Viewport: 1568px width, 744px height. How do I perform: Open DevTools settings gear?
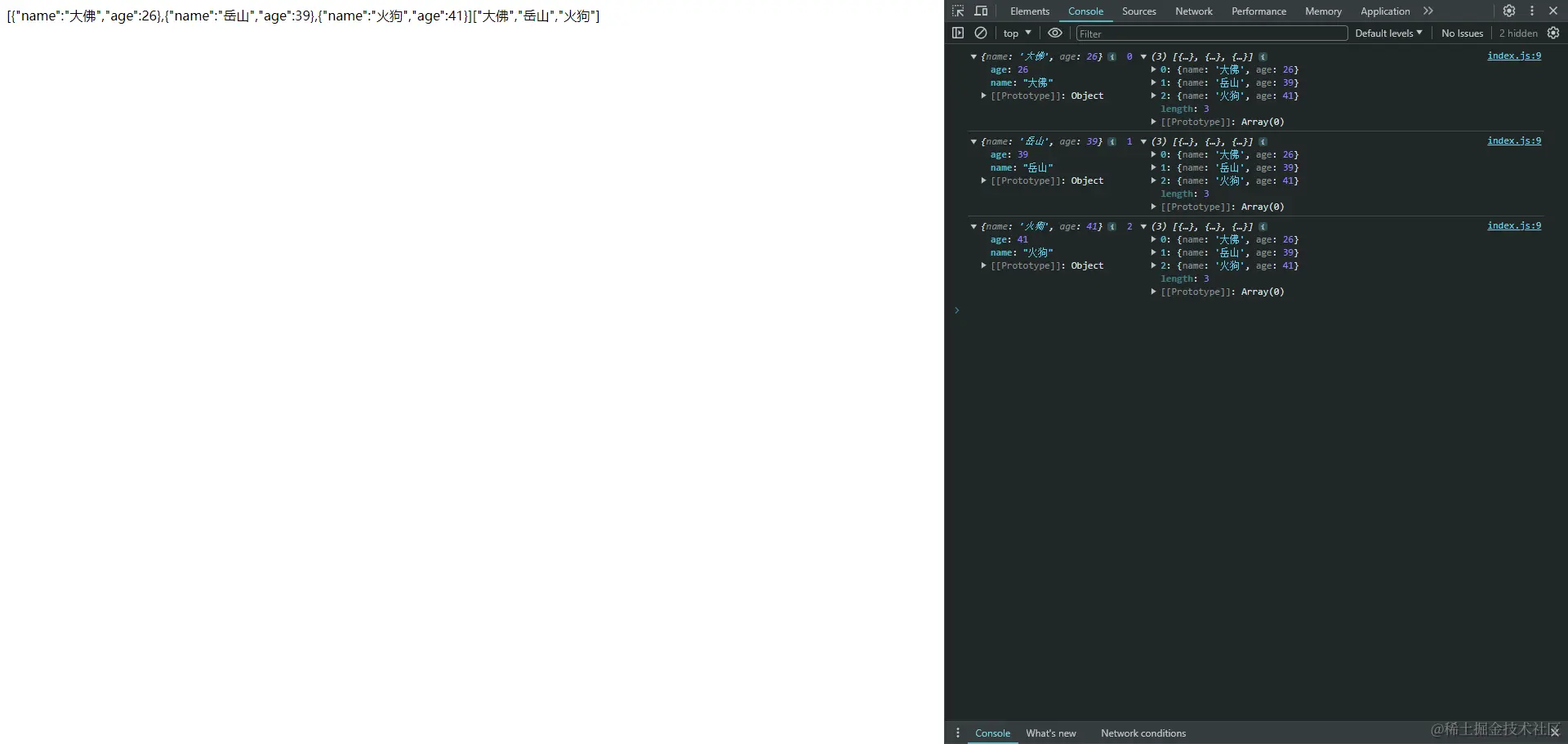coord(1510,11)
